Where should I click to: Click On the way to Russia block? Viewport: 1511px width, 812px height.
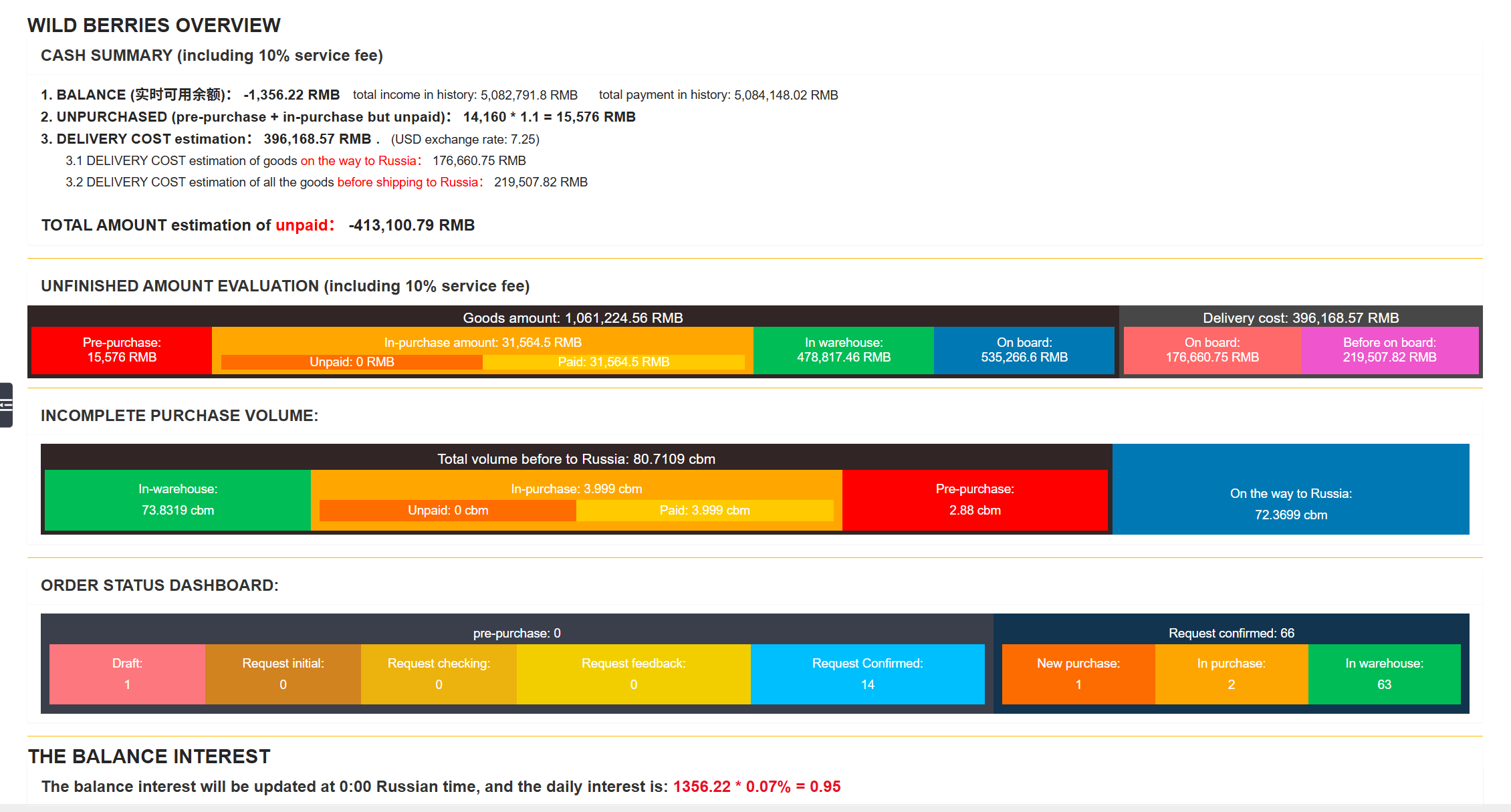pyautogui.click(x=1291, y=489)
